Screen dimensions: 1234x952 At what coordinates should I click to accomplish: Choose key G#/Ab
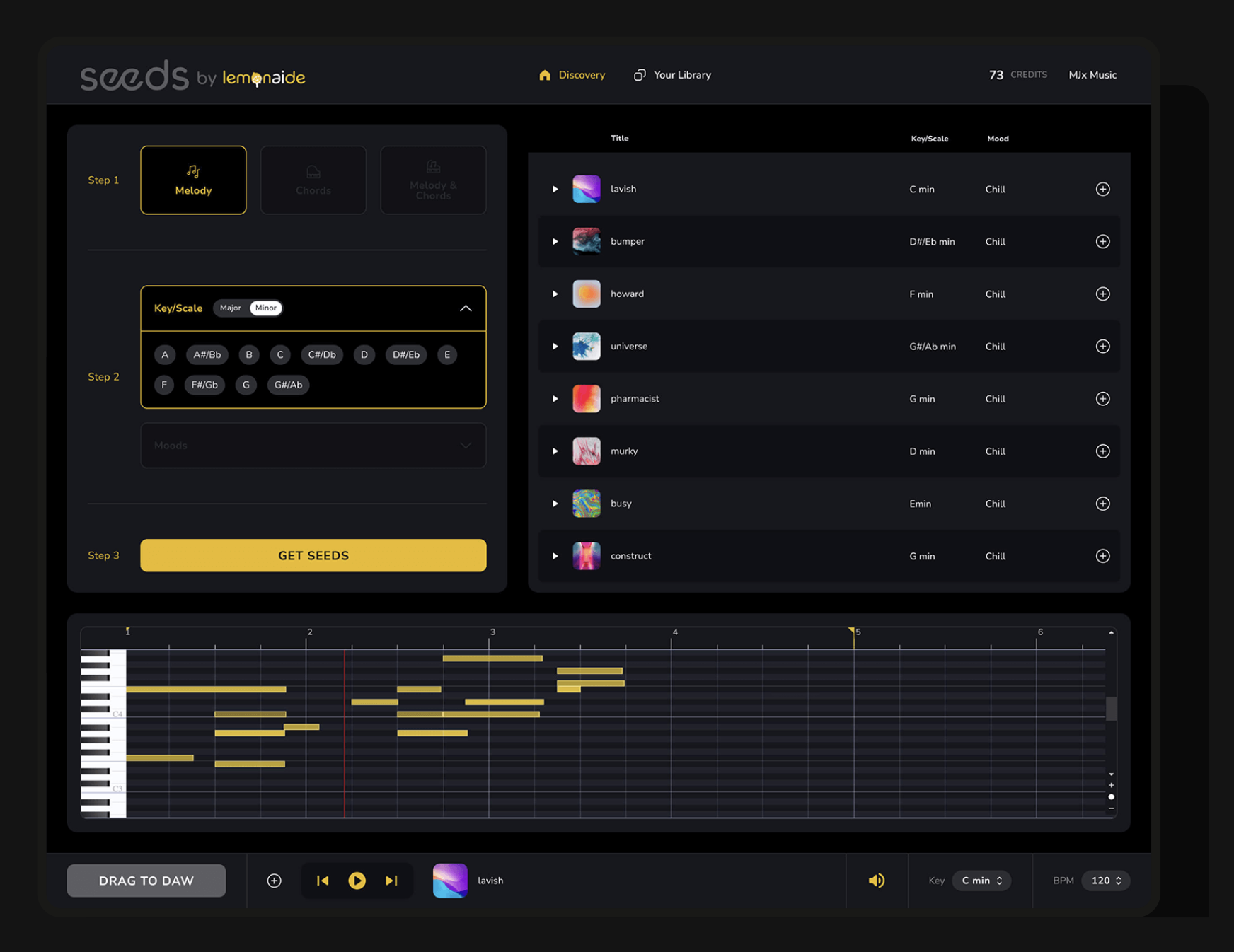tap(288, 385)
